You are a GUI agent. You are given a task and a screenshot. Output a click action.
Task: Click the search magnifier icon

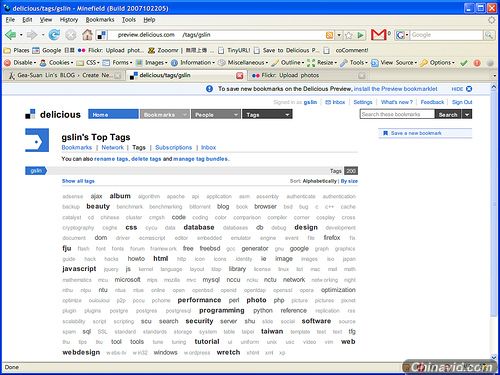[x=489, y=35]
